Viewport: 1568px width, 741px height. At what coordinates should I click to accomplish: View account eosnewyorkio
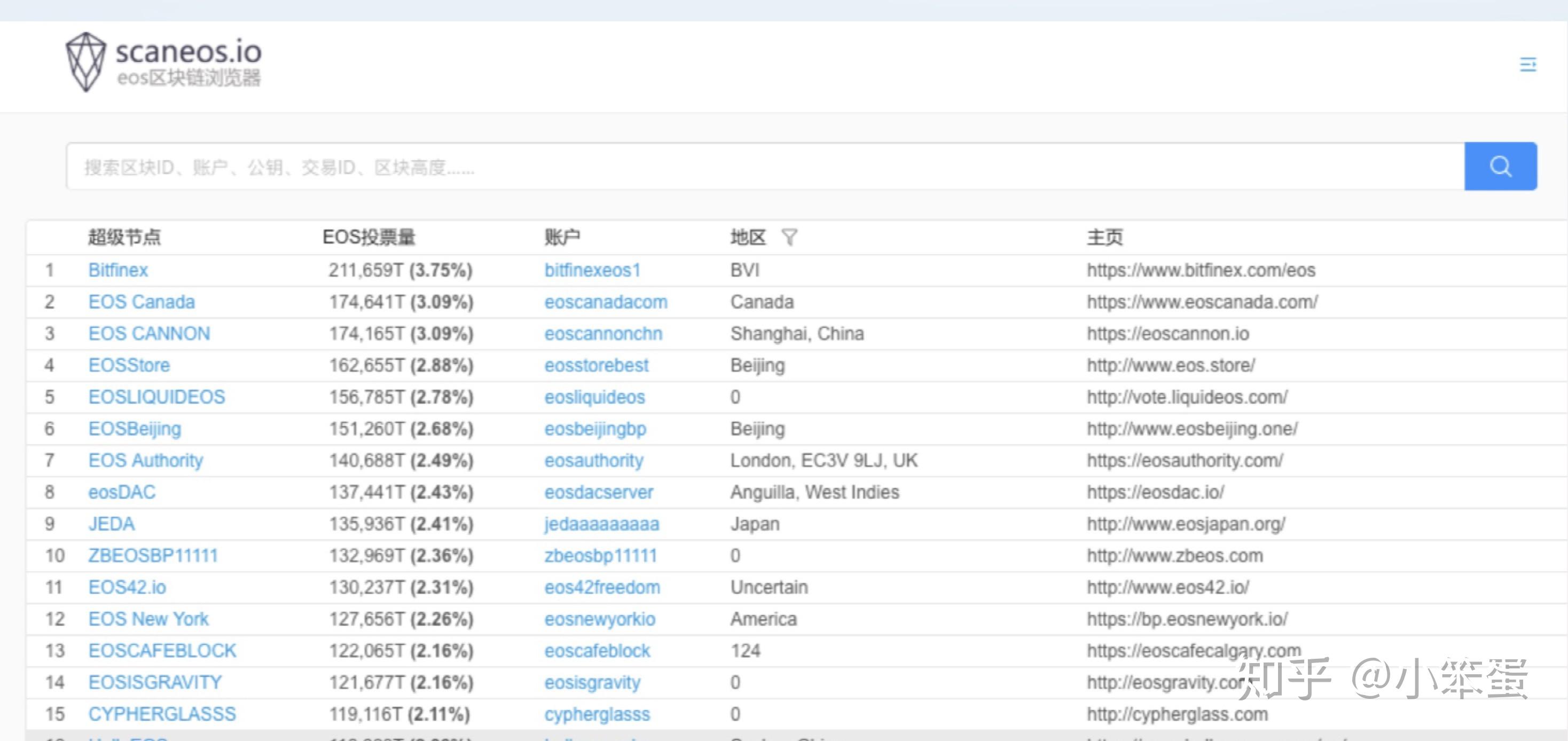[x=600, y=619]
